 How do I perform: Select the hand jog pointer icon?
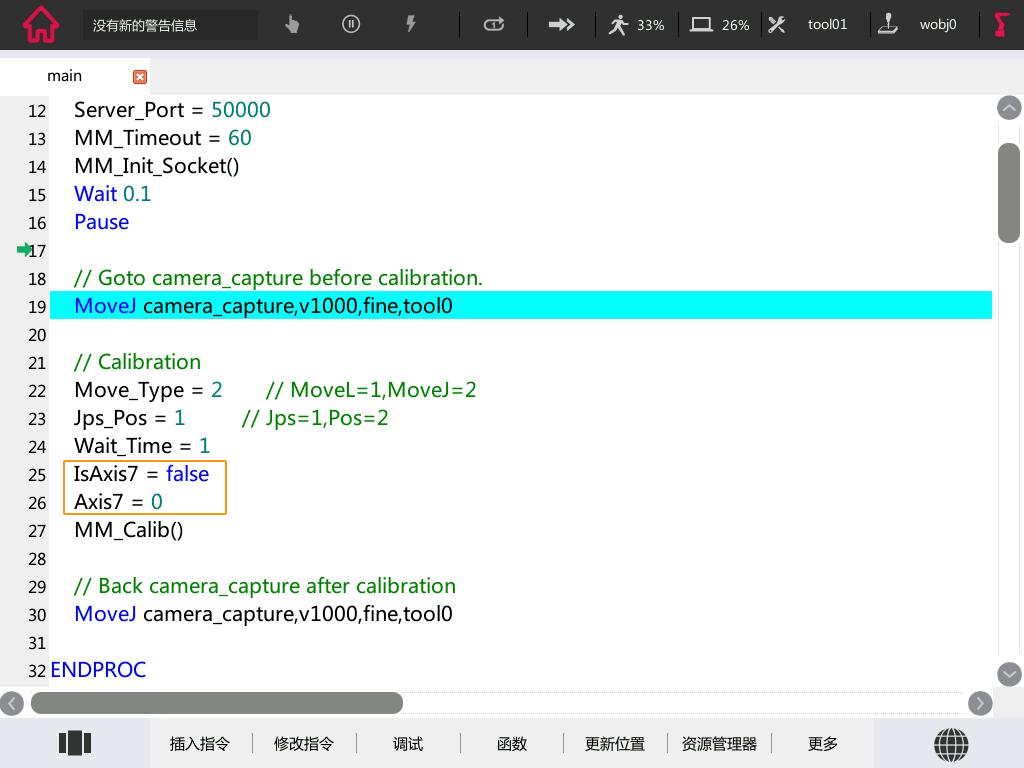click(292, 24)
